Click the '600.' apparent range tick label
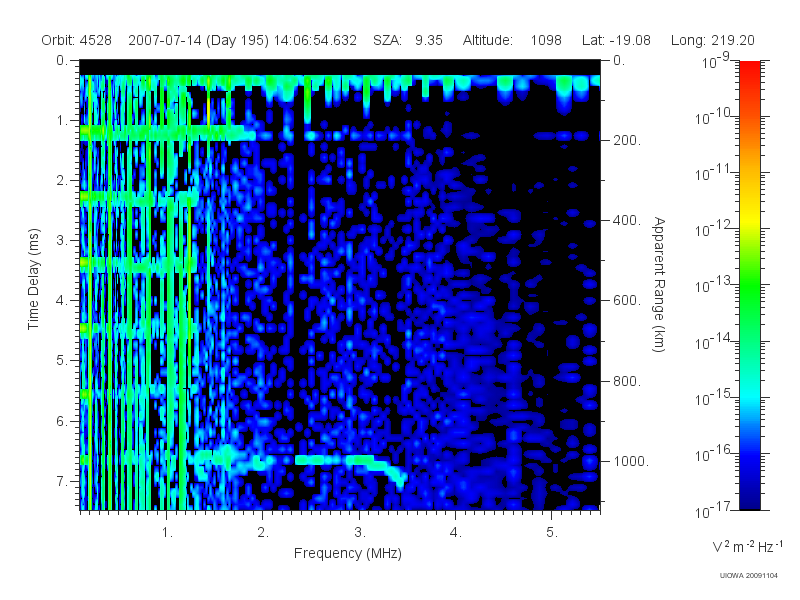 coord(627,301)
